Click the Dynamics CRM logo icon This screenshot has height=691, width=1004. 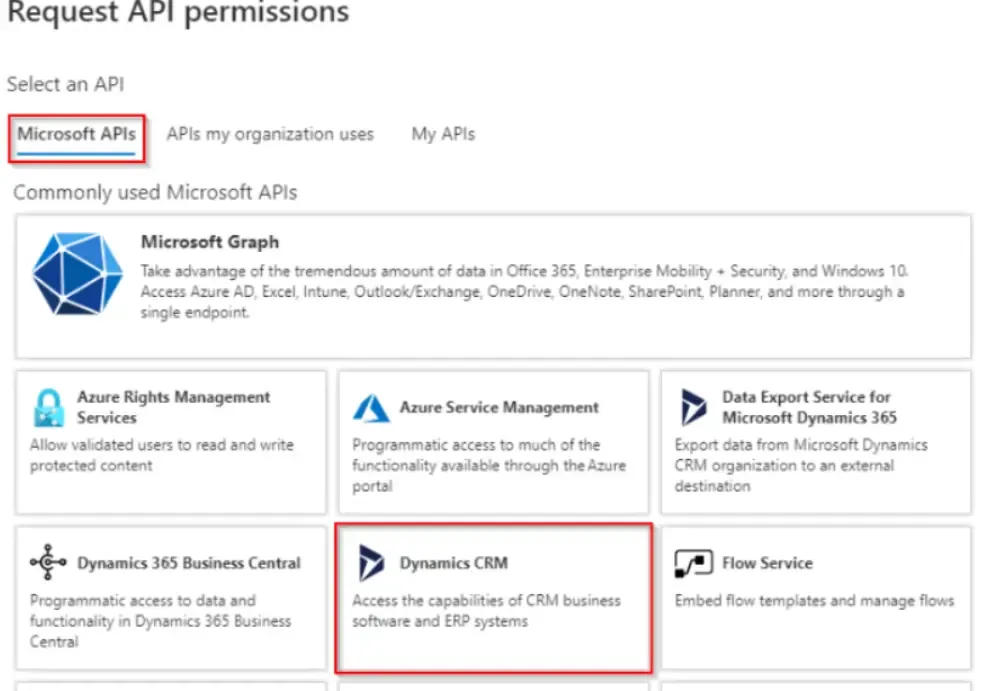(371, 563)
